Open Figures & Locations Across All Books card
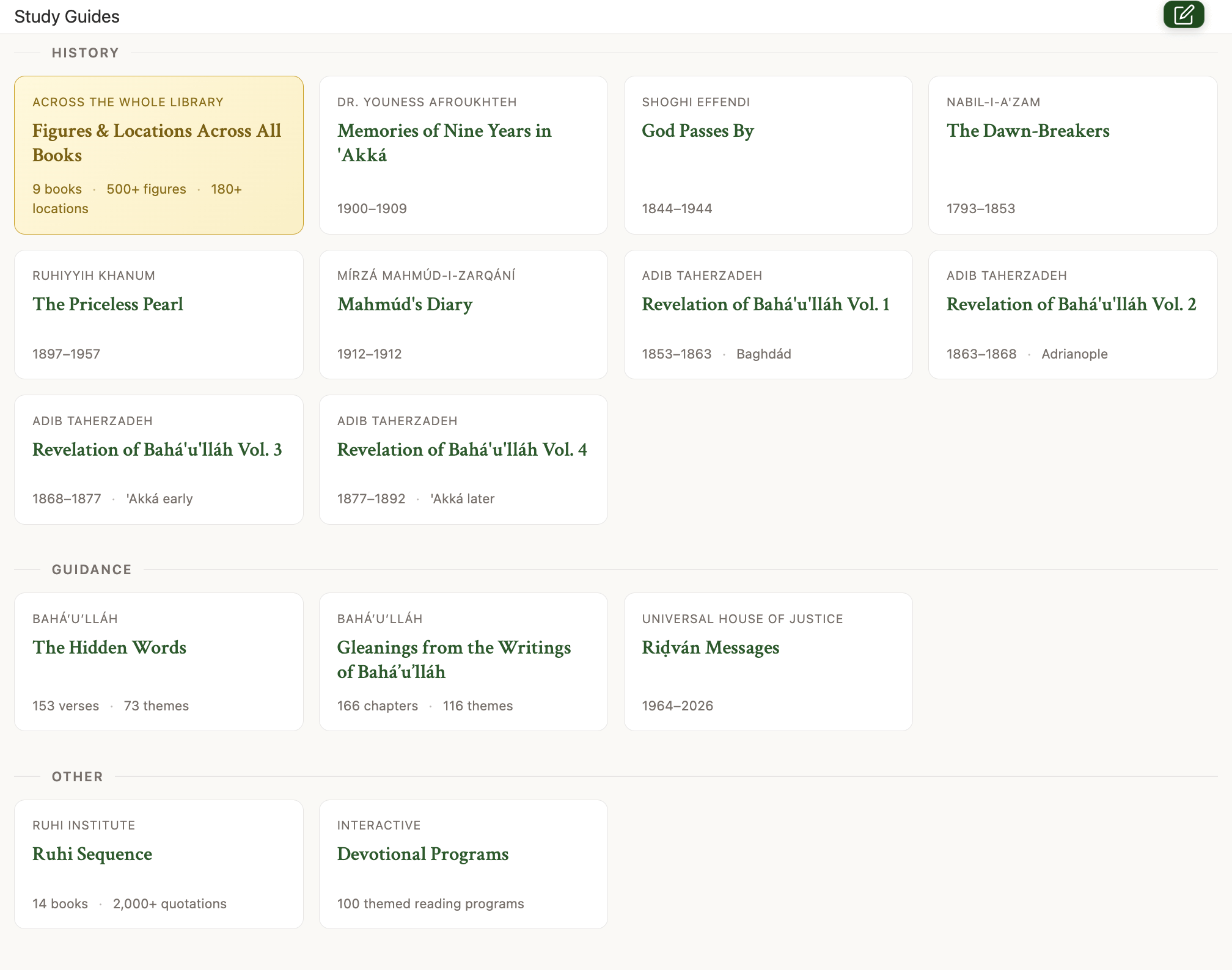Image resolution: width=1232 pixels, height=970 pixels. click(x=159, y=155)
